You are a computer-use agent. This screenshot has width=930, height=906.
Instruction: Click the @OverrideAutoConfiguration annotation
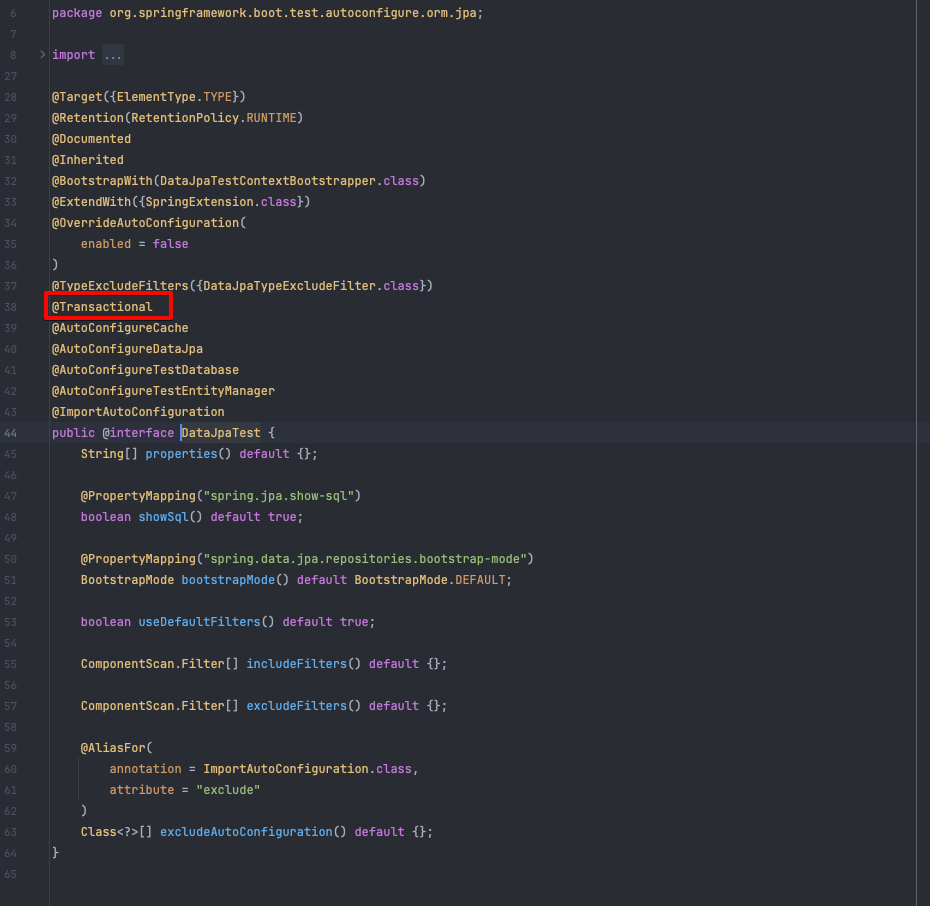145,223
